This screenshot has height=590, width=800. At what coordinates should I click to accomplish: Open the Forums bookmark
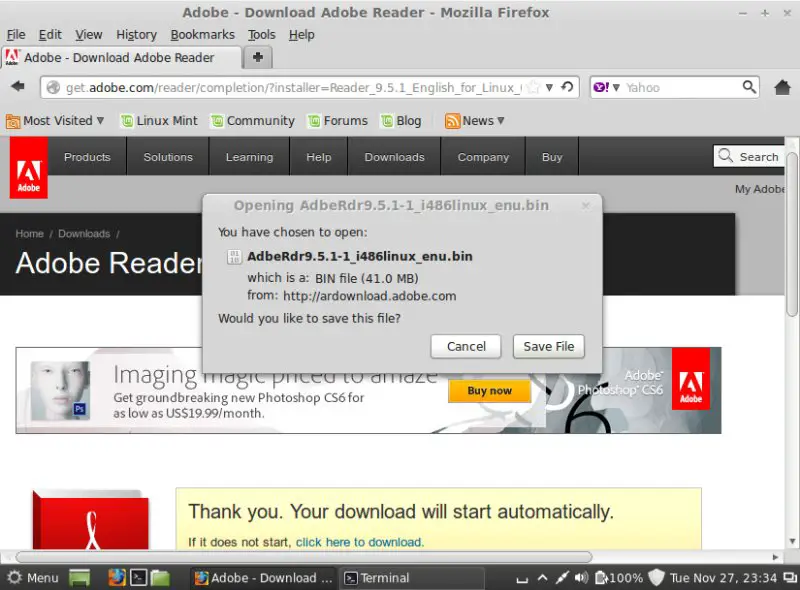tap(338, 121)
